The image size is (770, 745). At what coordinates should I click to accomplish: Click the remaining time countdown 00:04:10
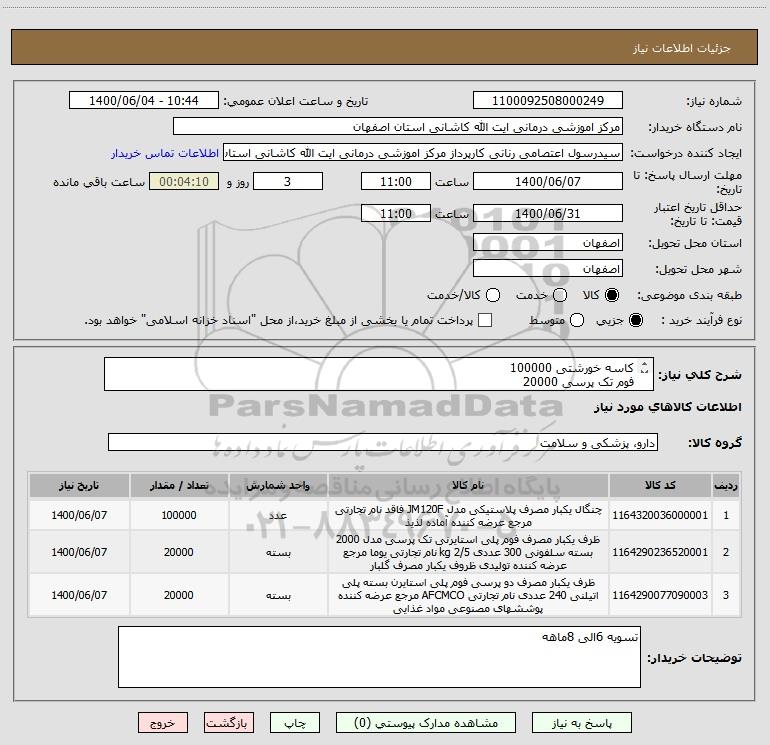(184, 181)
